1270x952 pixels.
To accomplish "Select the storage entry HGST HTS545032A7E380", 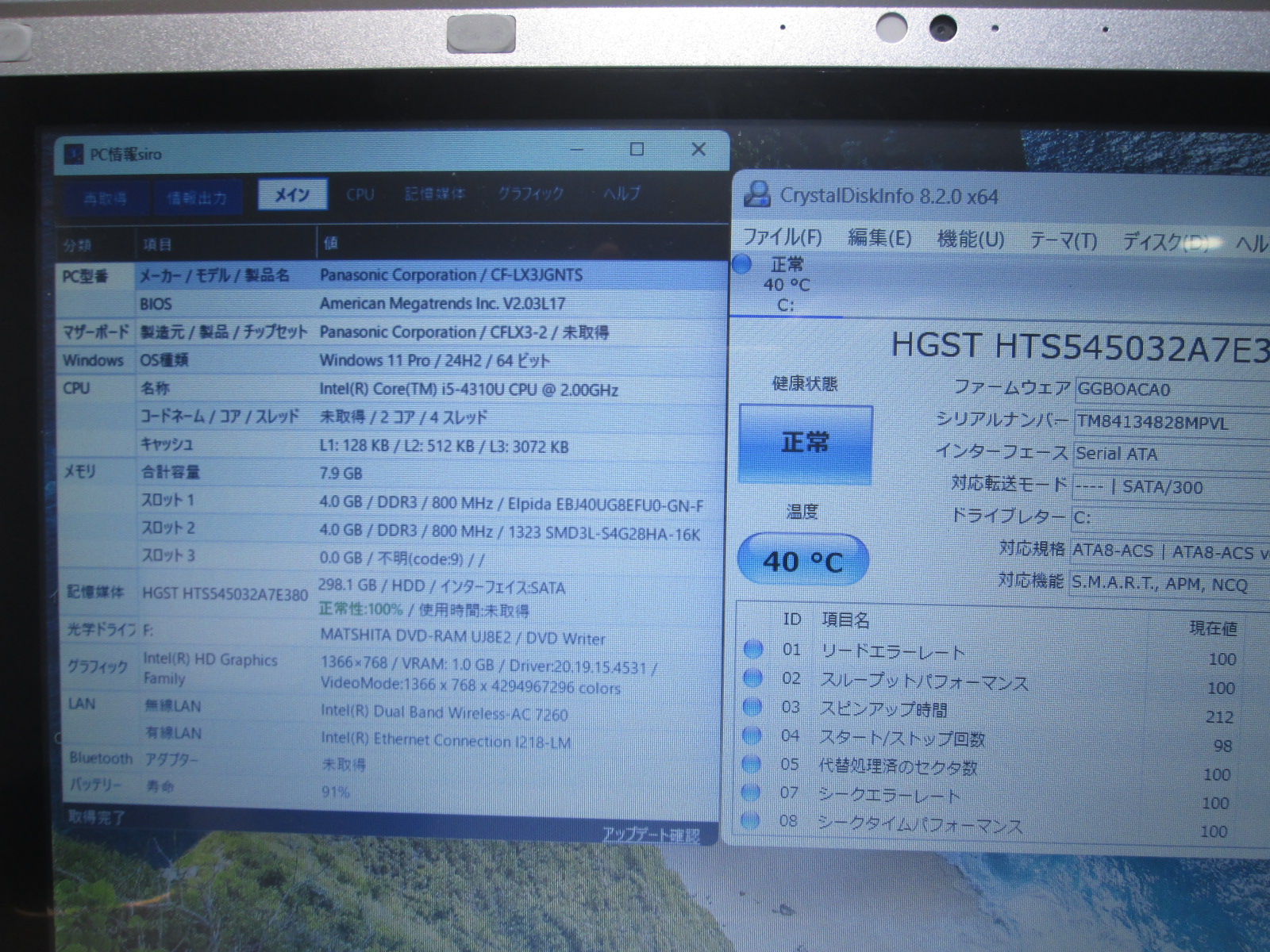I will [x=225, y=593].
